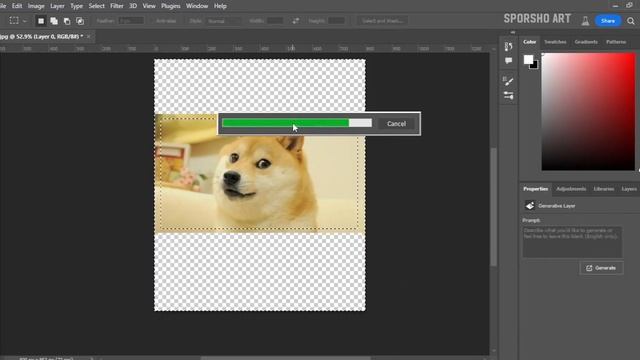Open the Select menu

click(96, 6)
